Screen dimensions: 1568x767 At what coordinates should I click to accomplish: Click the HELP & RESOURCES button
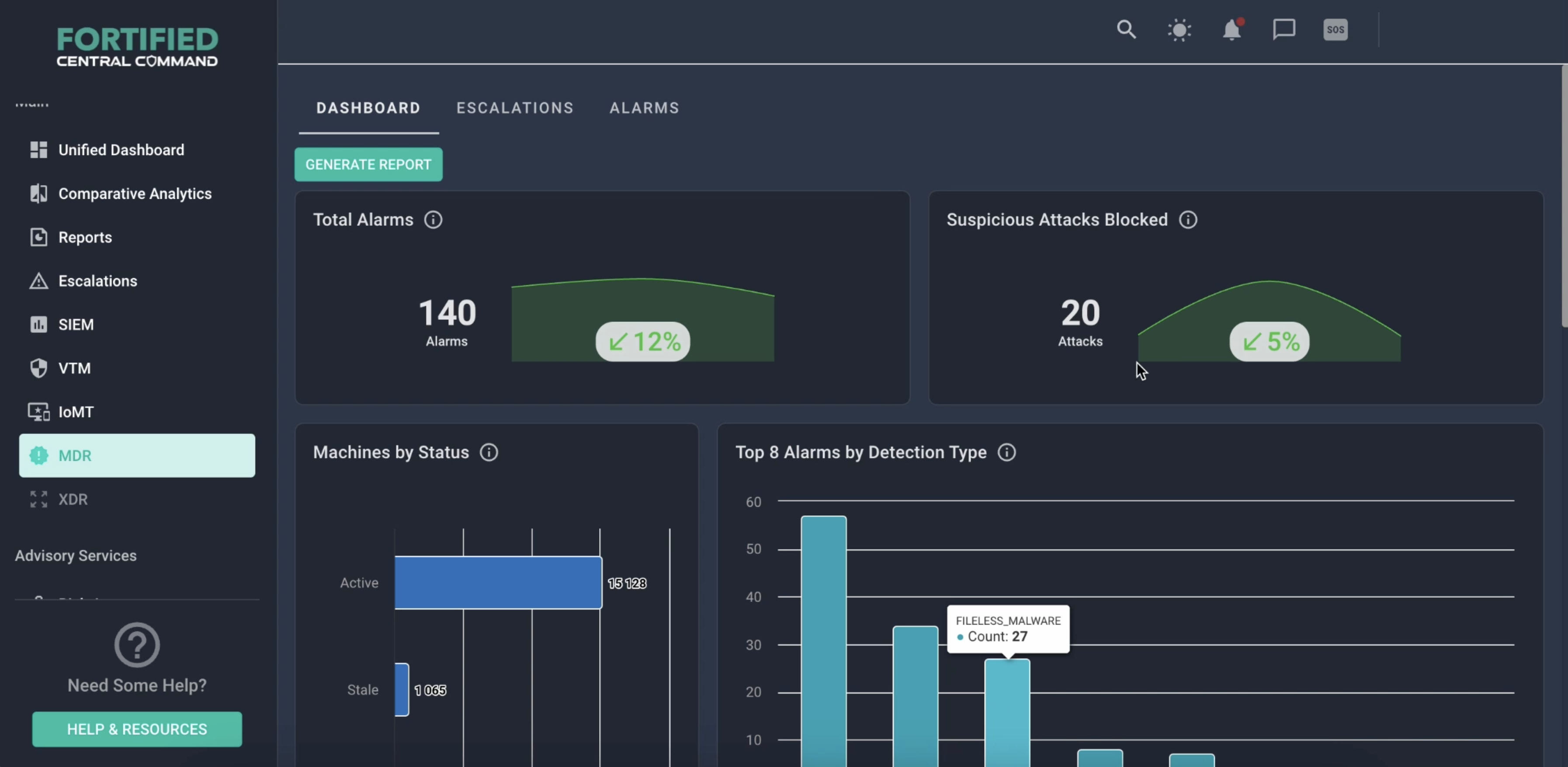137,729
